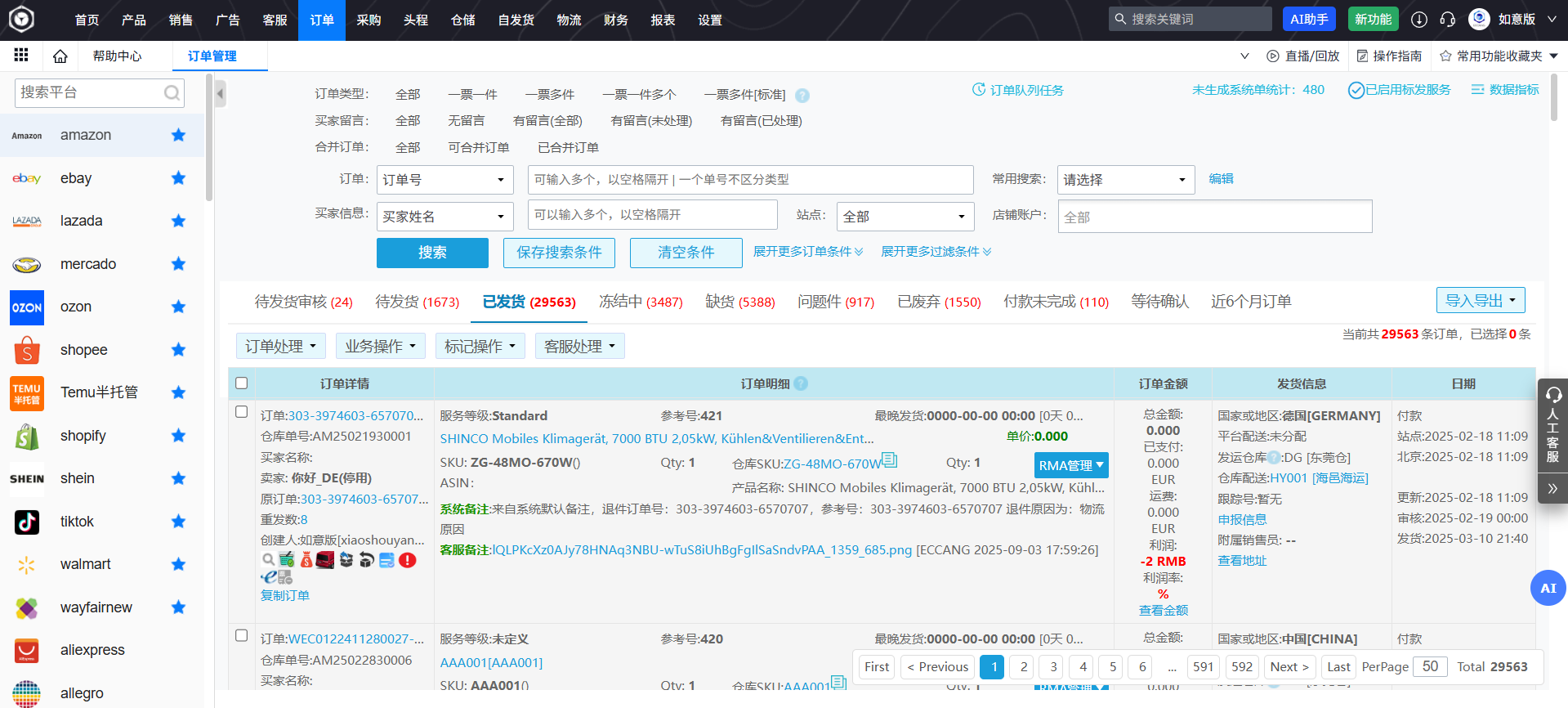Click the download icon in top bar
This screenshot has width=1568, height=708.
point(1419,20)
